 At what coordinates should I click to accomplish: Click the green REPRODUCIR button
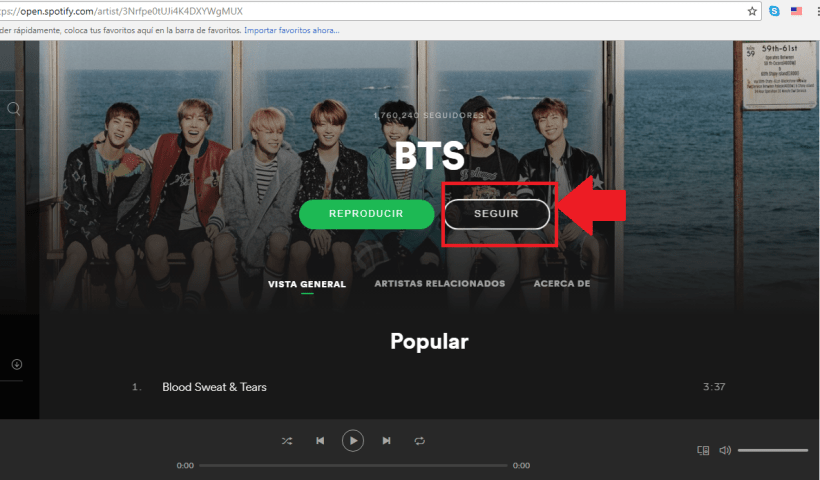tap(367, 214)
